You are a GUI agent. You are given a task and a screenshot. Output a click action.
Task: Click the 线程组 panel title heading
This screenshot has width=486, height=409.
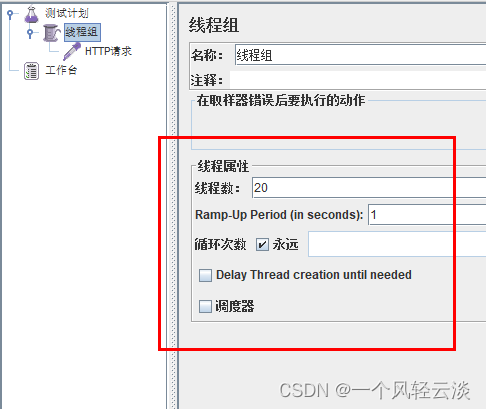pos(214,25)
